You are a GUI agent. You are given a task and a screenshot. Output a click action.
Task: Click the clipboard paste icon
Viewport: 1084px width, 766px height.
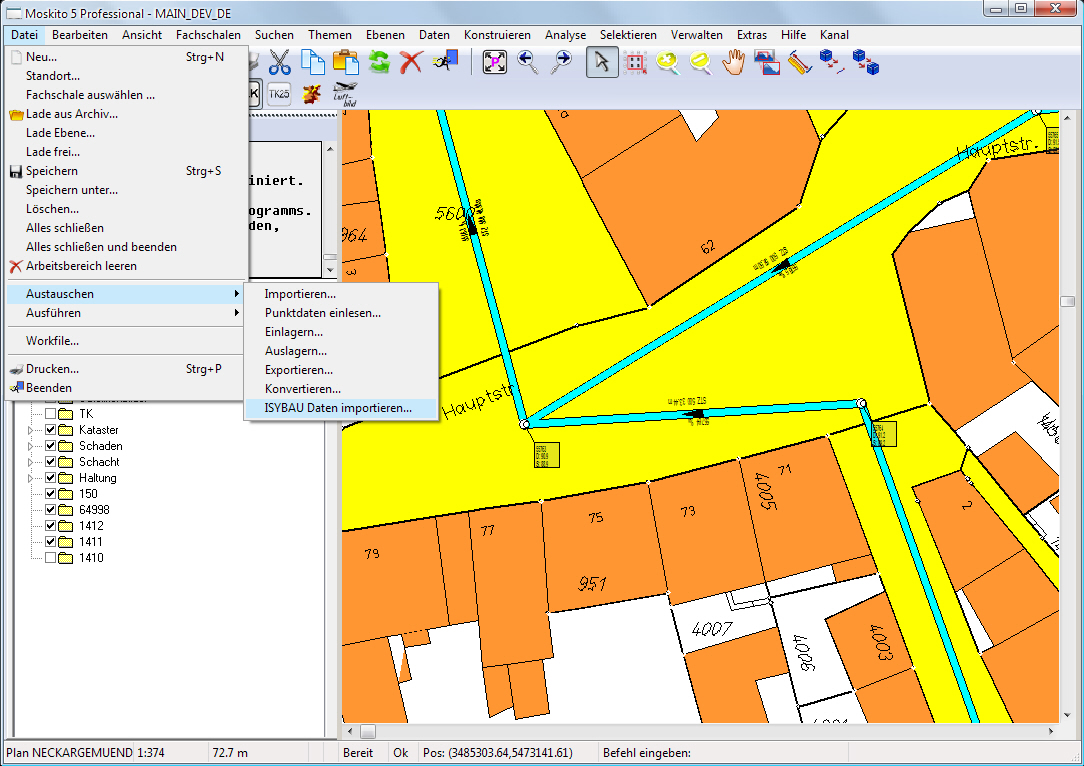click(x=346, y=62)
